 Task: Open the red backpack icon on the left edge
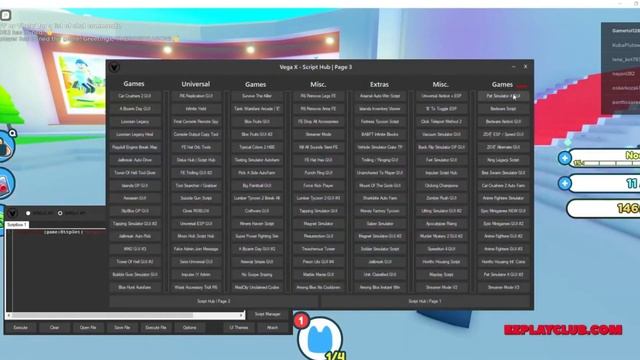(x=6, y=183)
